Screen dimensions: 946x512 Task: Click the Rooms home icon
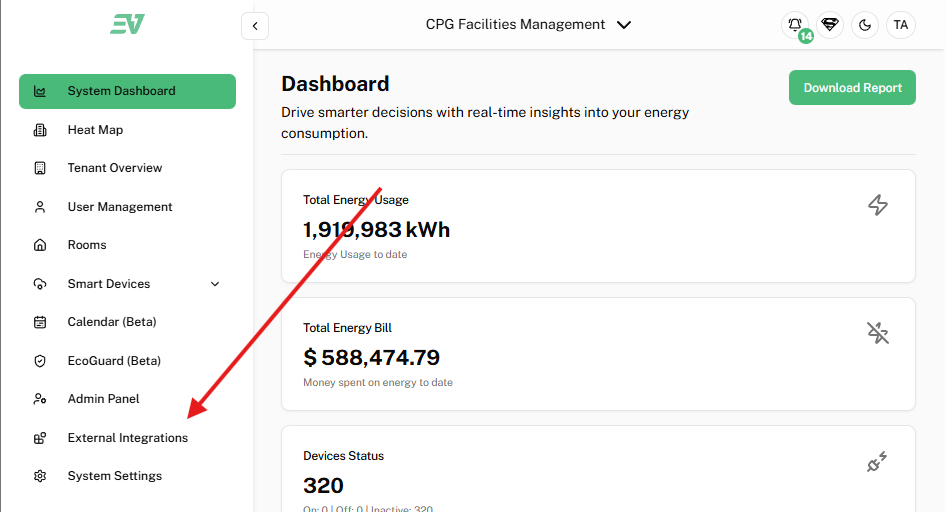tap(40, 245)
